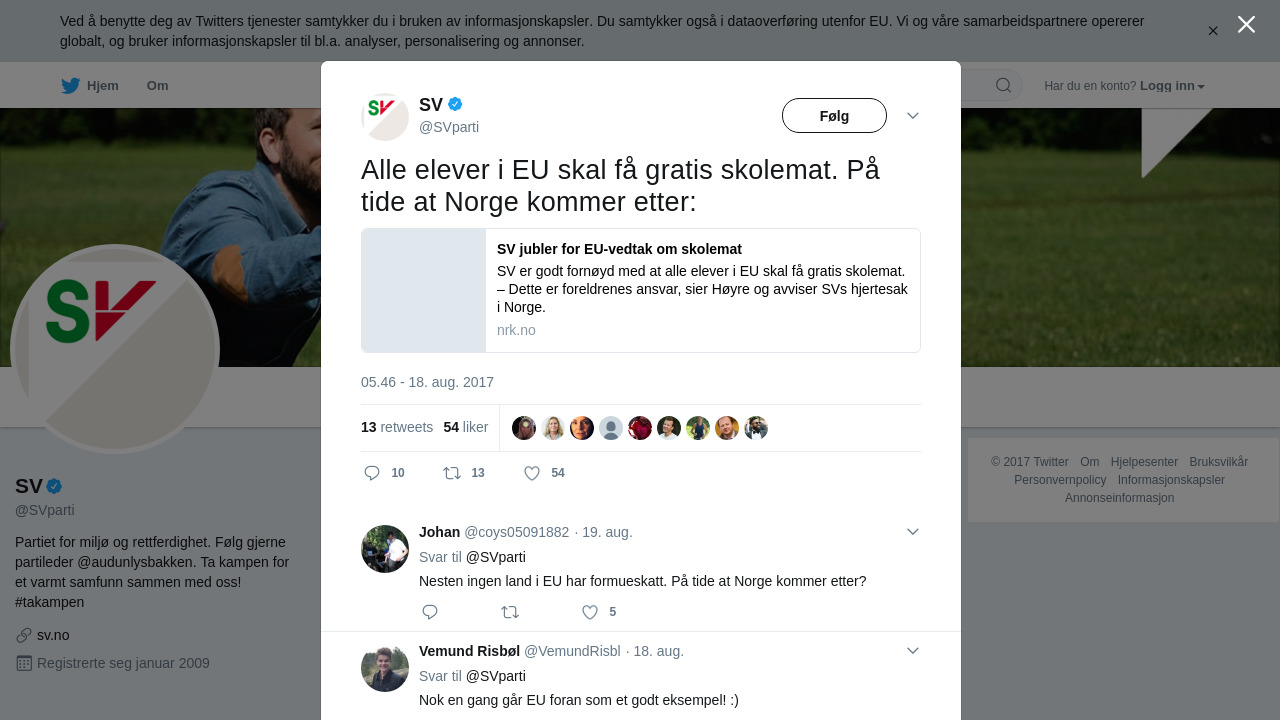The height and width of the screenshot is (720, 1280).
Task: Open options chevron on Johan's reply
Action: [913, 532]
